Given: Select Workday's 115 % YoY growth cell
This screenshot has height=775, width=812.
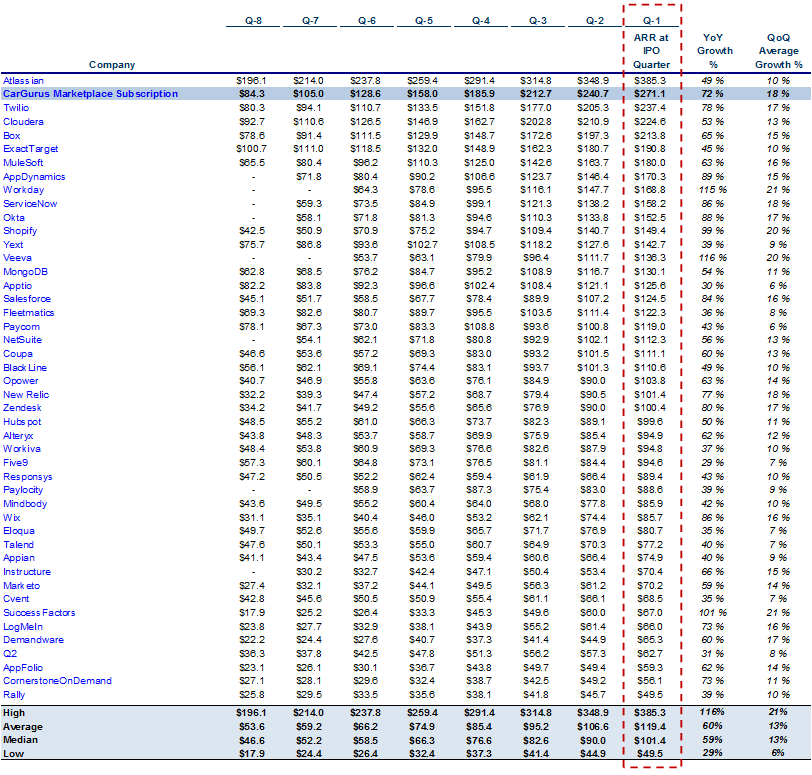Looking at the screenshot, I should click(x=713, y=190).
